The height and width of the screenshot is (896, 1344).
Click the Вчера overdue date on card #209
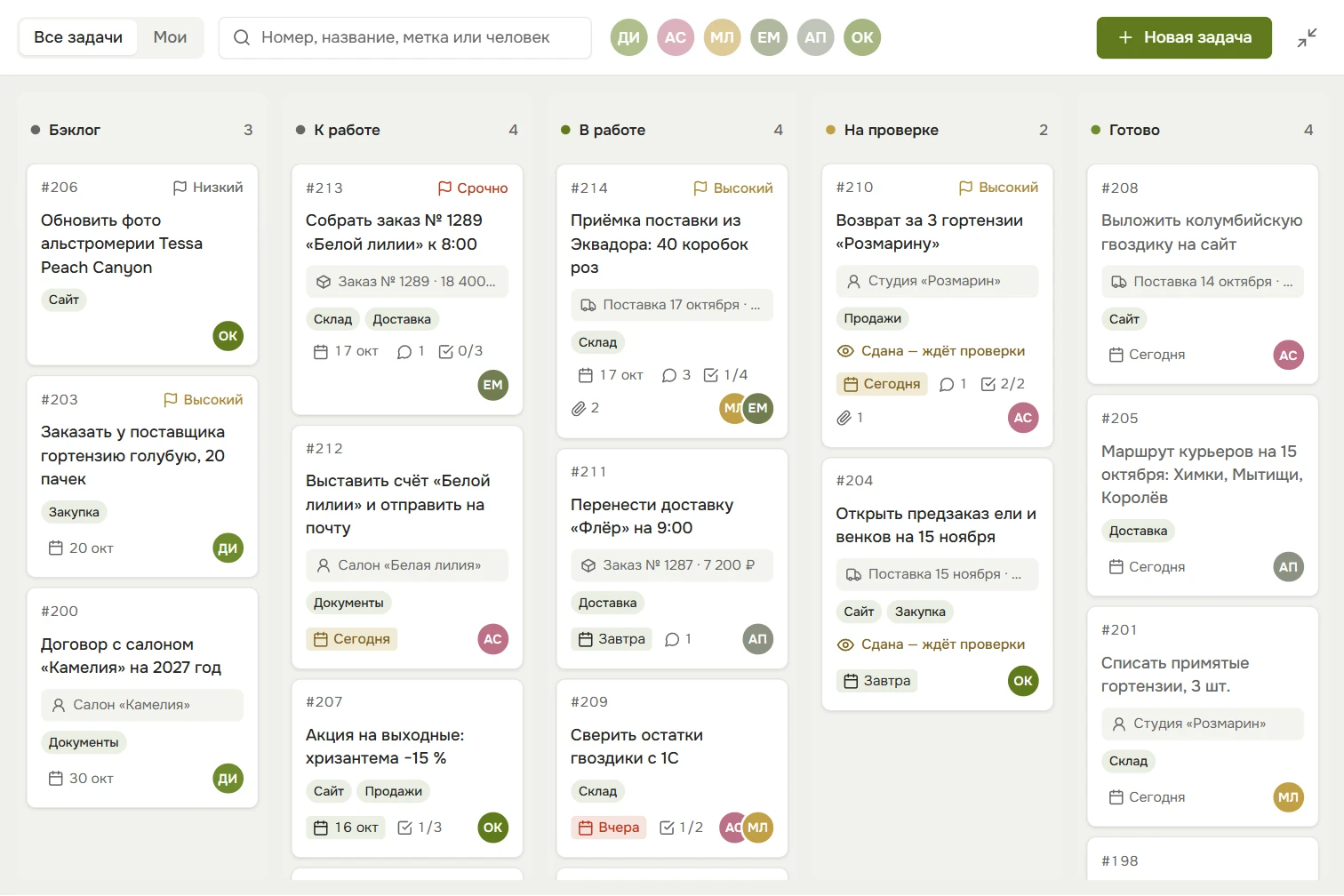point(609,828)
